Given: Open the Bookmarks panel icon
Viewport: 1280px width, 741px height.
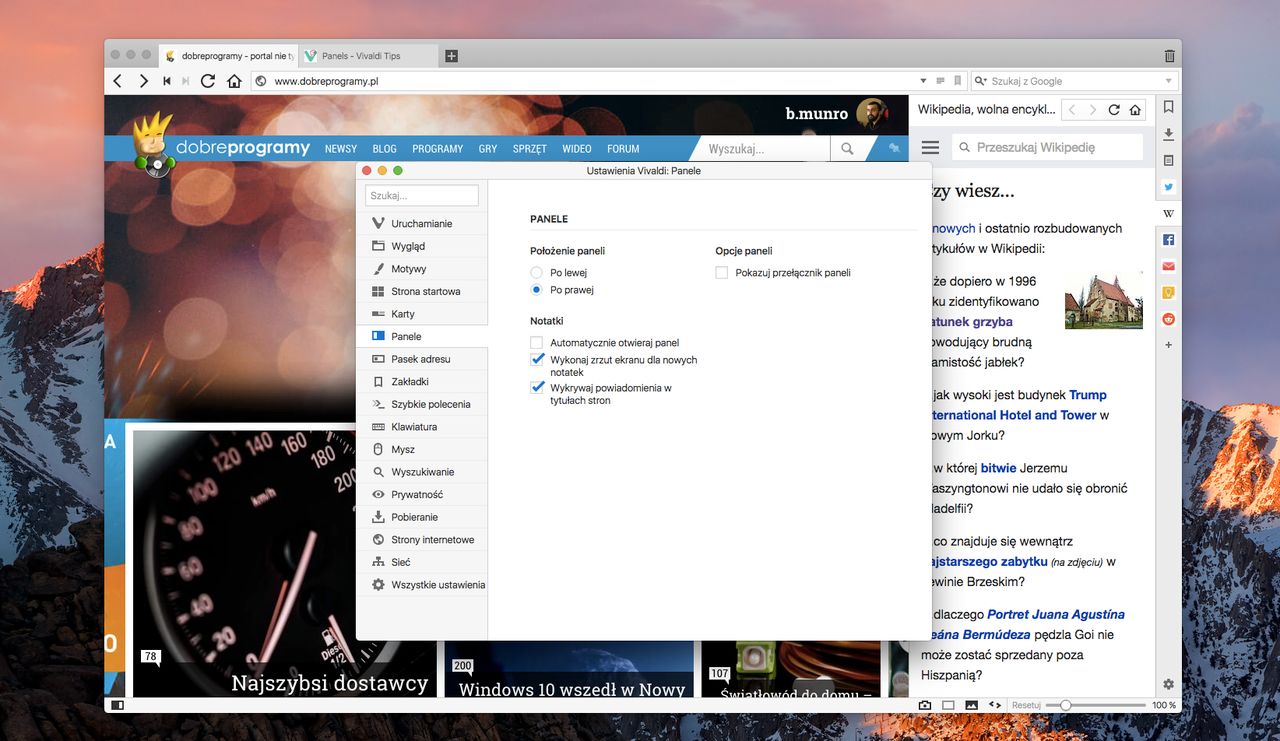Looking at the screenshot, I should (1168, 107).
